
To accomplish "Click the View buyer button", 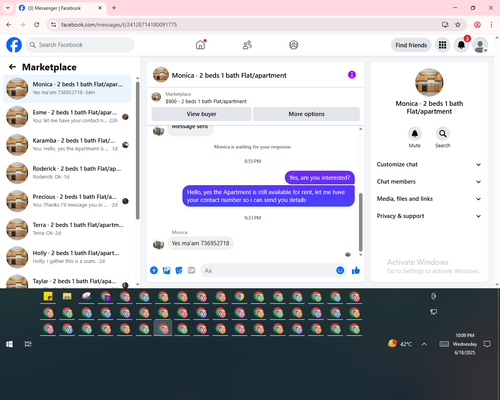I will (201, 114).
